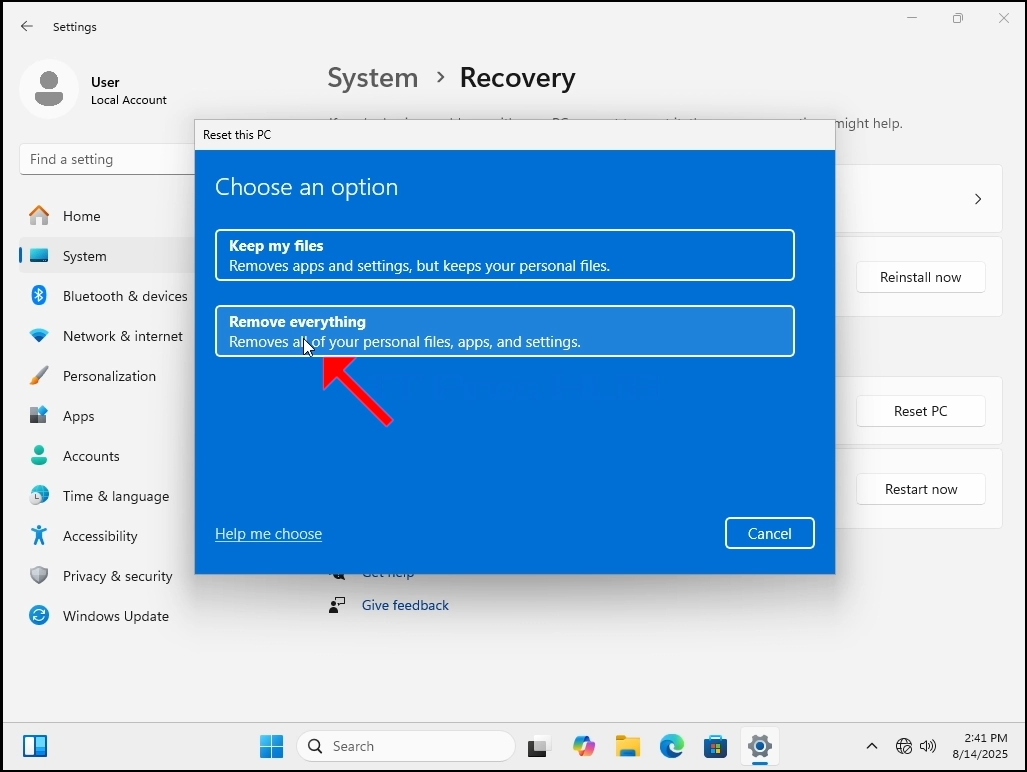The width and height of the screenshot is (1027, 772).
Task: Open Time & language settings
Action: 108,496
